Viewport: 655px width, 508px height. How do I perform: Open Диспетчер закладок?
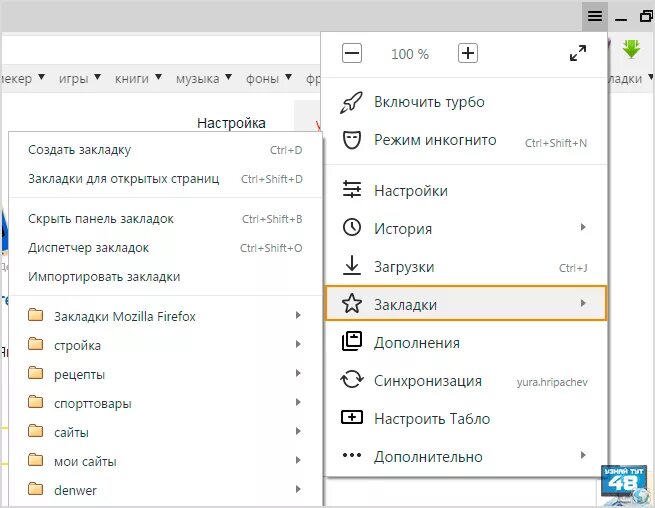point(165,248)
